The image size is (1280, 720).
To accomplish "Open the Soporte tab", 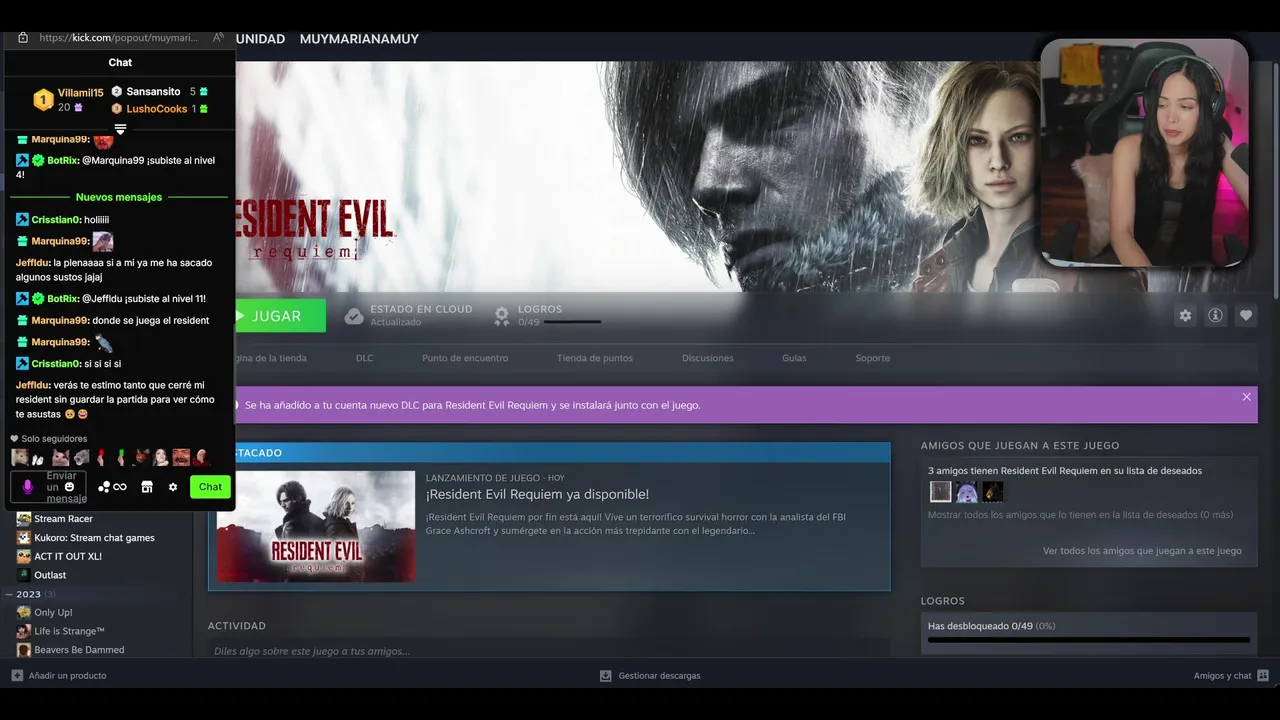I will pos(872,358).
